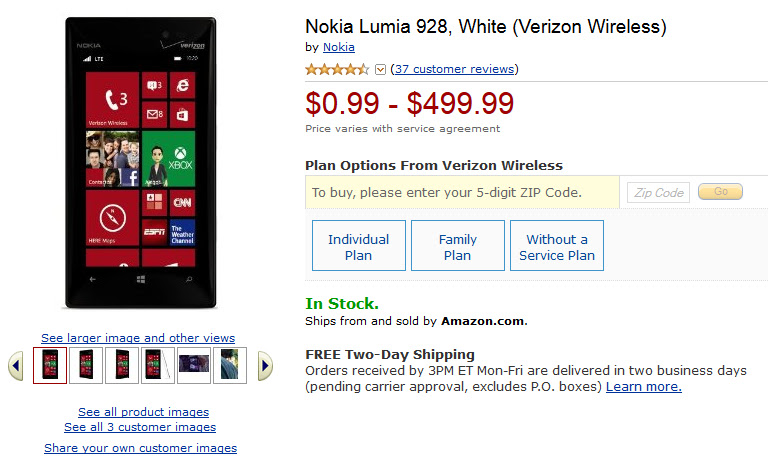The image size is (768, 467).
Task: Choose the Individual Plan option
Action: click(x=359, y=246)
